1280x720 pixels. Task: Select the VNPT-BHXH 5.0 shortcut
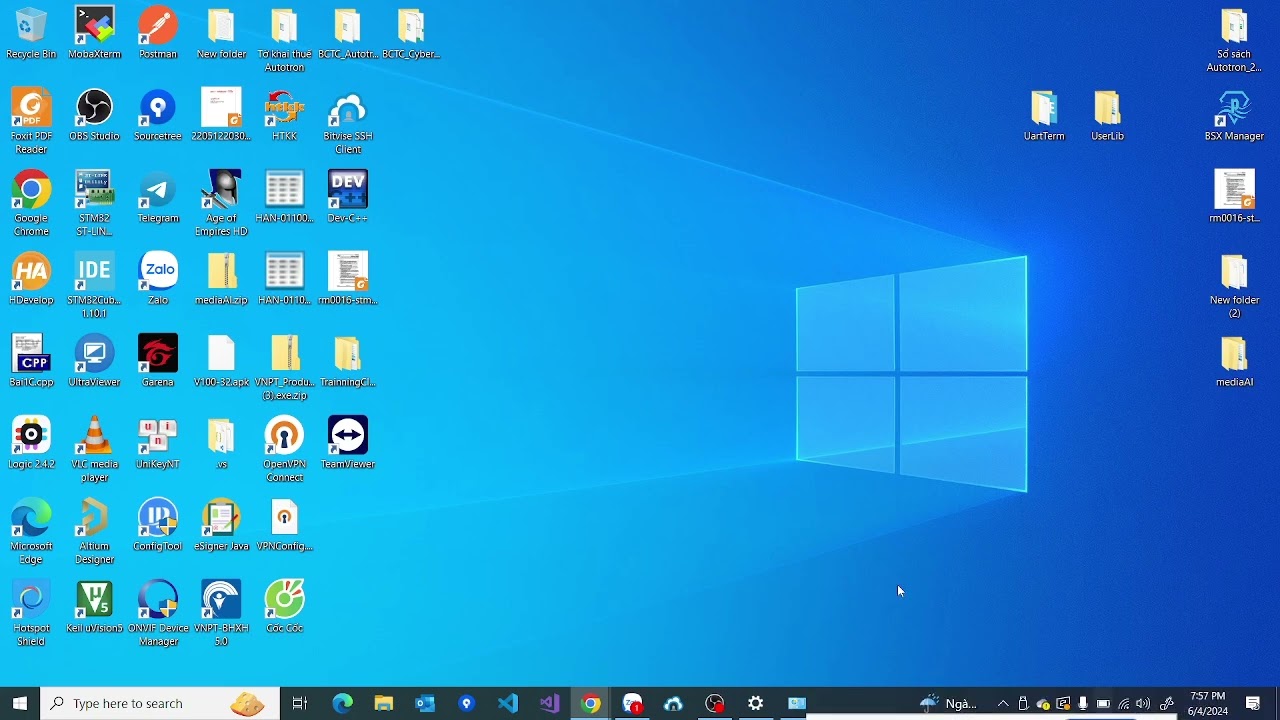click(x=221, y=613)
